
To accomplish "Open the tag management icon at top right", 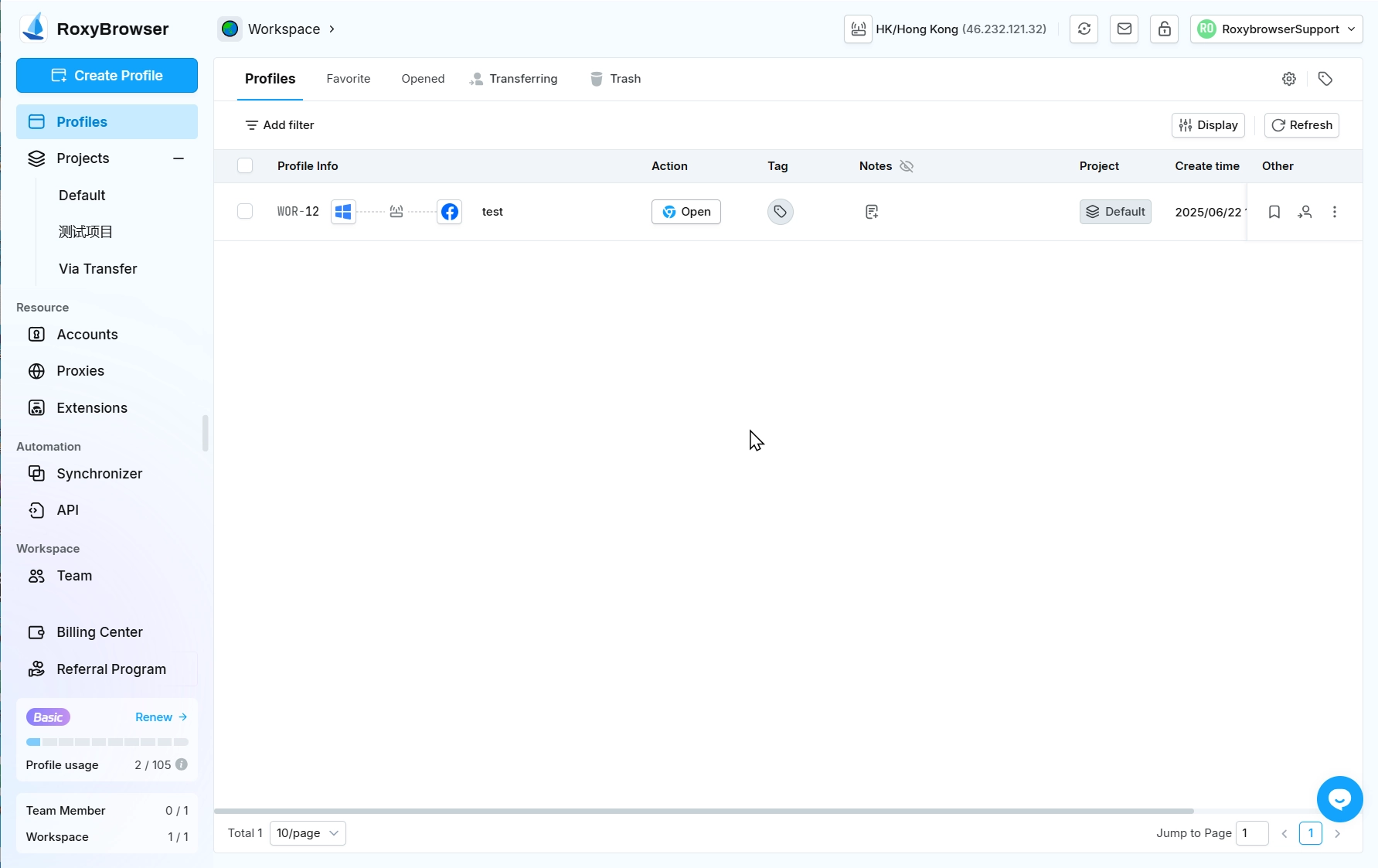I will (x=1325, y=79).
